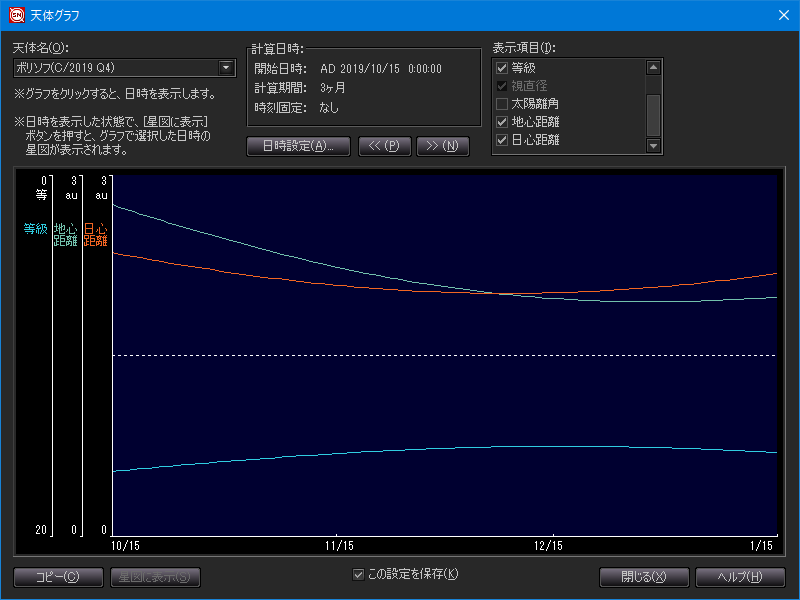Screen dimensions: 800x600
Task: Click the 11/15 date marker on axis
Action: (x=340, y=546)
